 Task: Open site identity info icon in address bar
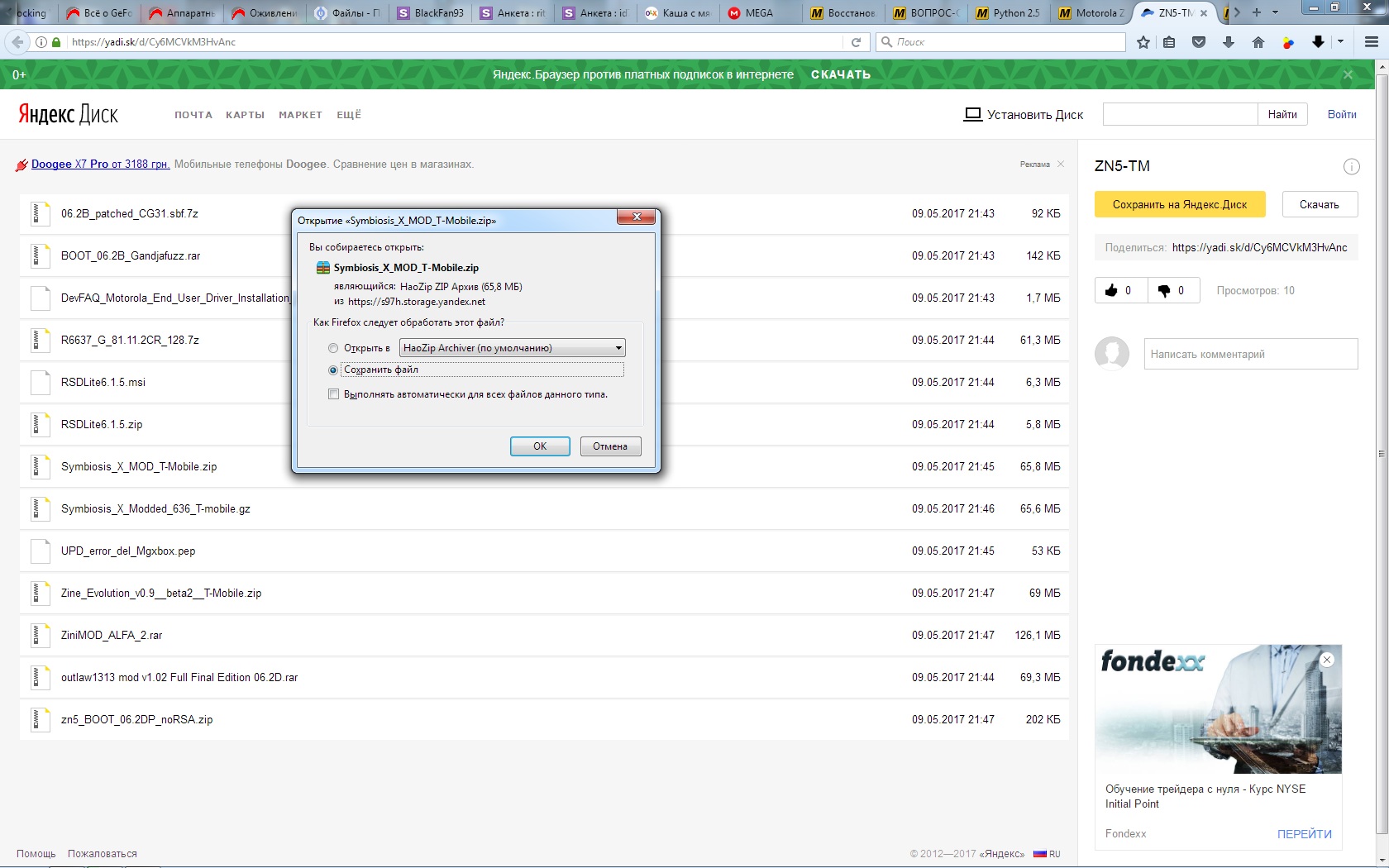(41, 41)
